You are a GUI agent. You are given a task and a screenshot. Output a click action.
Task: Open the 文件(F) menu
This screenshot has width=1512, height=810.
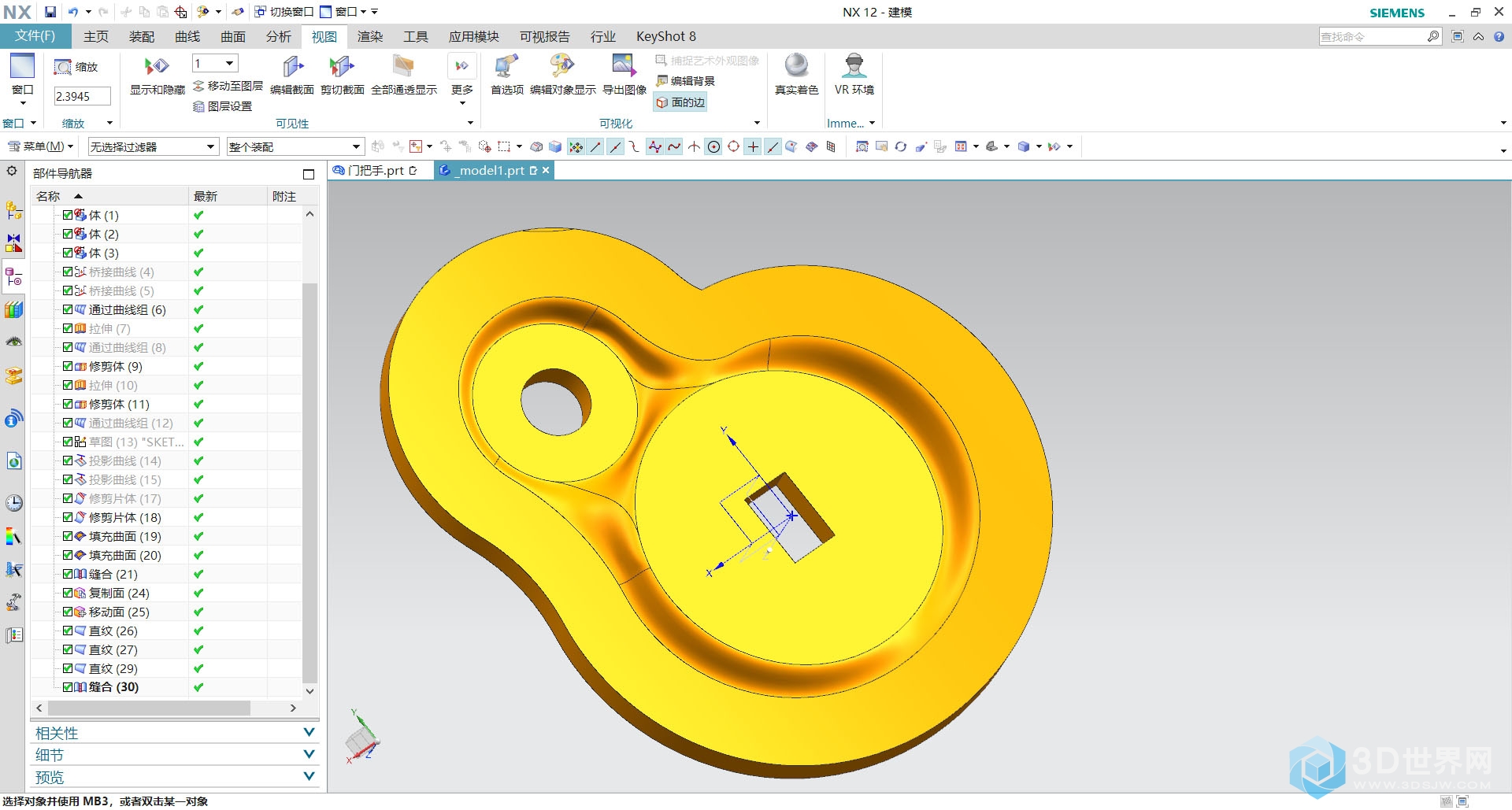(35, 36)
